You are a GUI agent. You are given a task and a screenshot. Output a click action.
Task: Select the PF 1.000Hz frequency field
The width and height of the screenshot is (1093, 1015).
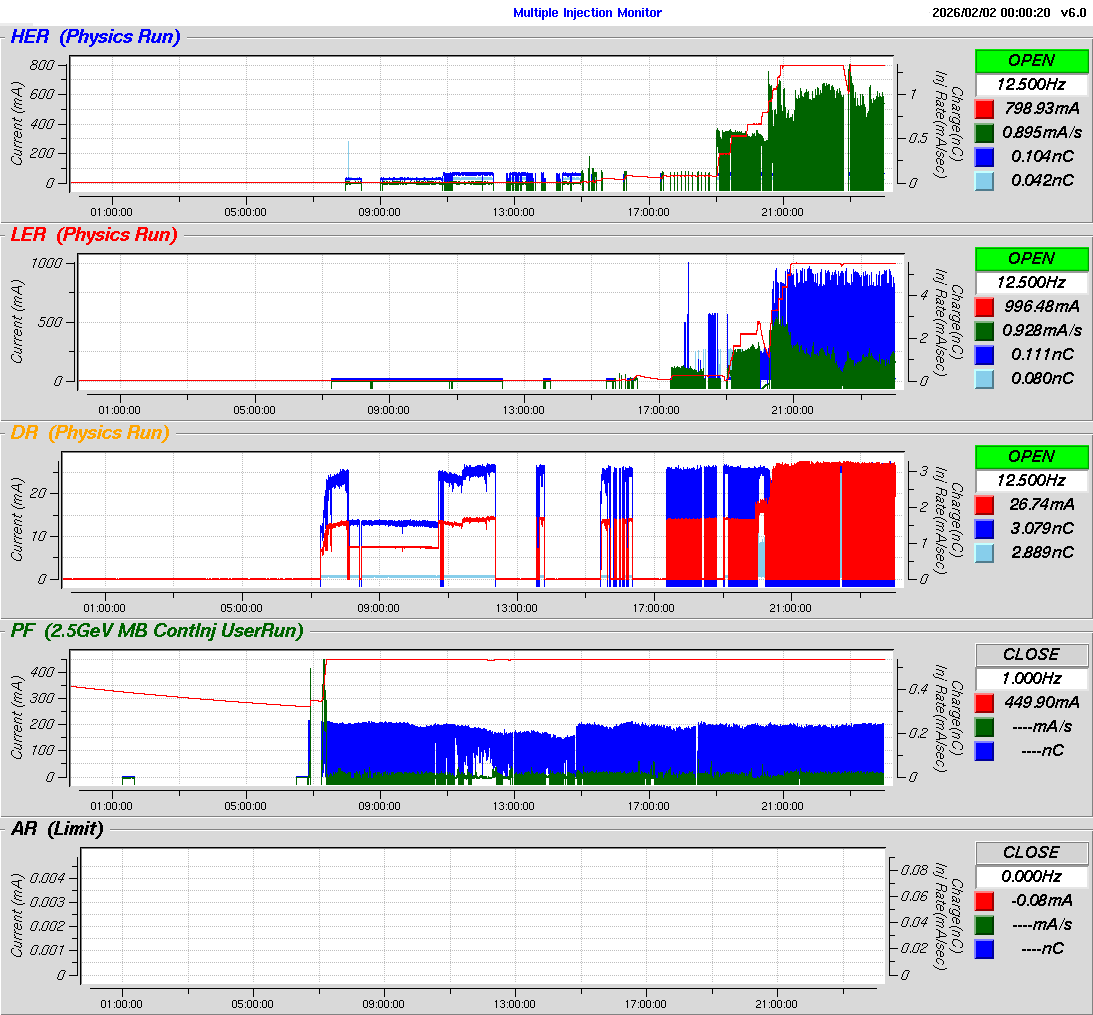(1031, 678)
